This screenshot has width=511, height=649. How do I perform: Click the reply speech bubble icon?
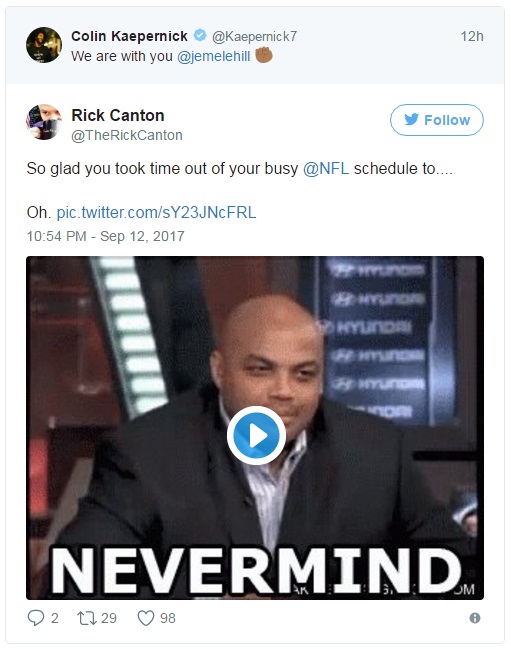pyautogui.click(x=36, y=618)
